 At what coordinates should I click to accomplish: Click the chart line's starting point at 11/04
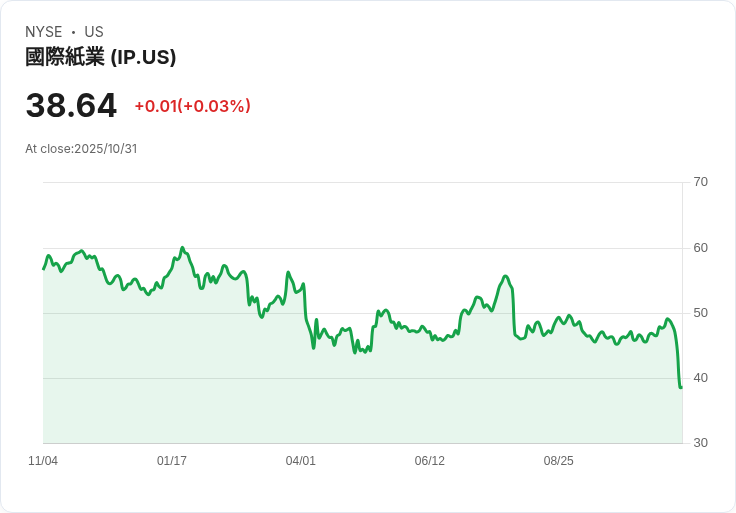pos(43,269)
